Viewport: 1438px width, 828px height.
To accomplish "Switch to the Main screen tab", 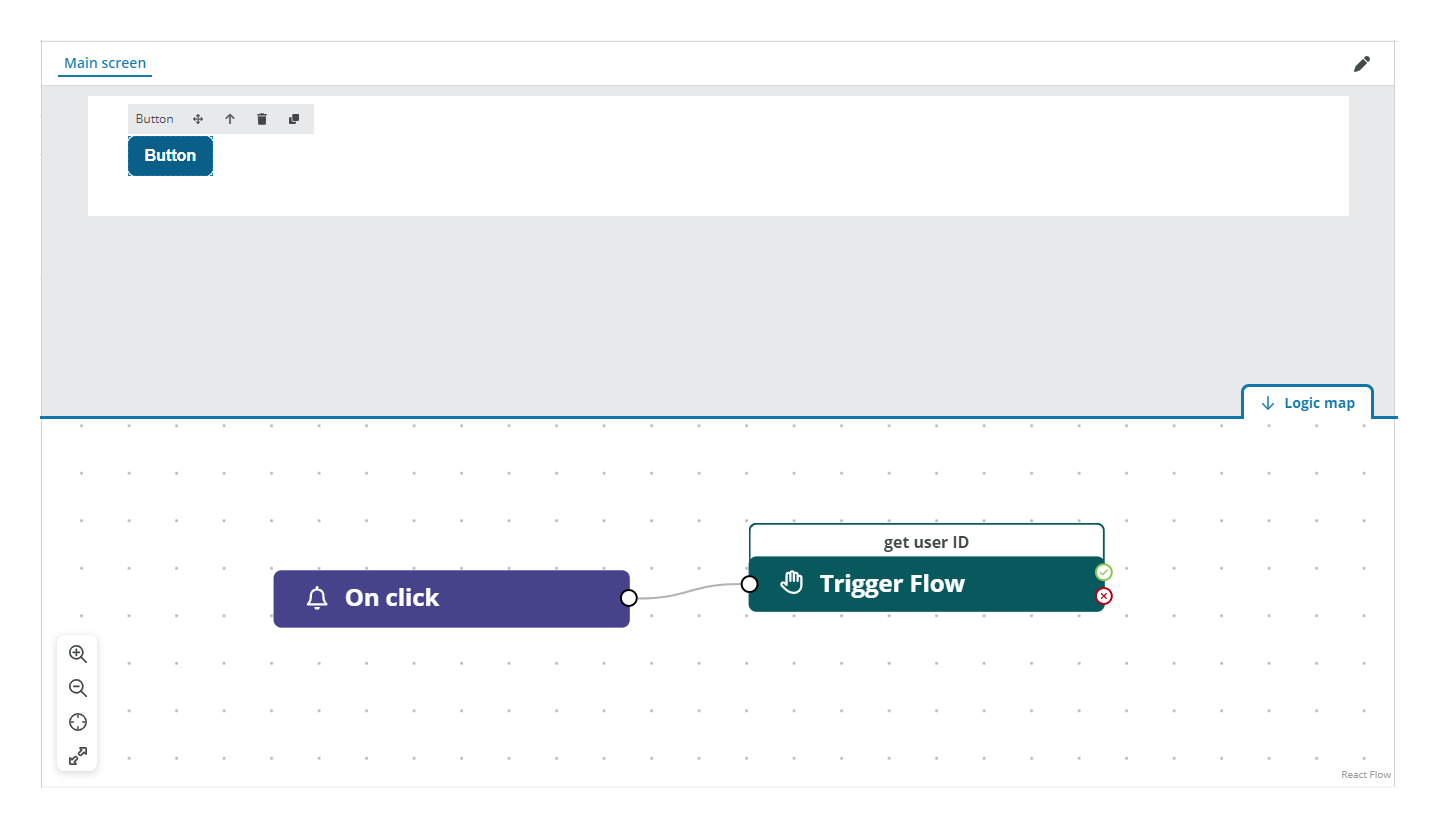I will coord(104,62).
